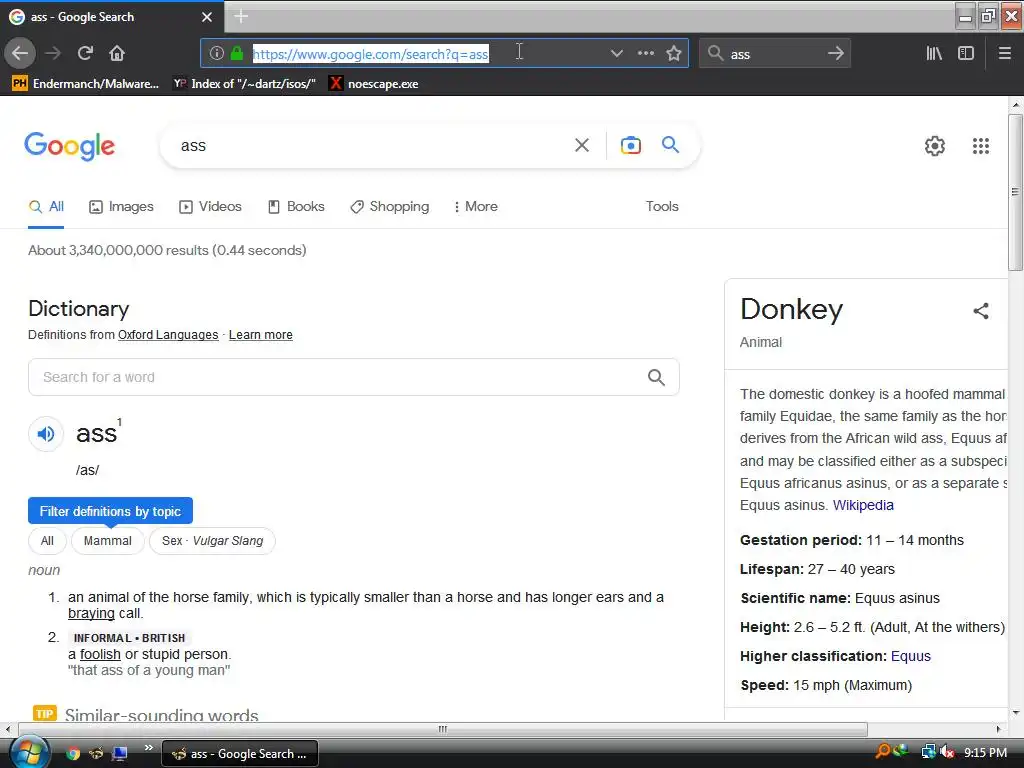This screenshot has width=1024, height=768.
Task: Search by image camera icon
Action: pos(630,145)
